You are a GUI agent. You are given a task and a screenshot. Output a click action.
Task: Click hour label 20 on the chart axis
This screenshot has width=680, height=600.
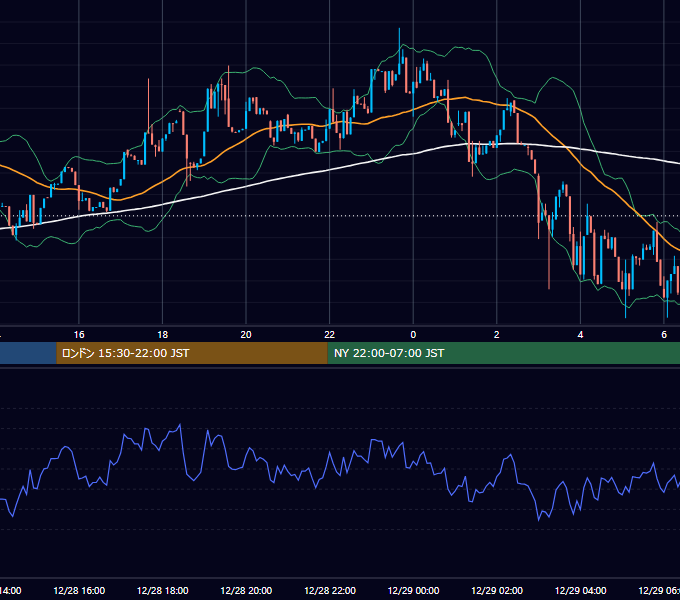[x=246, y=335]
